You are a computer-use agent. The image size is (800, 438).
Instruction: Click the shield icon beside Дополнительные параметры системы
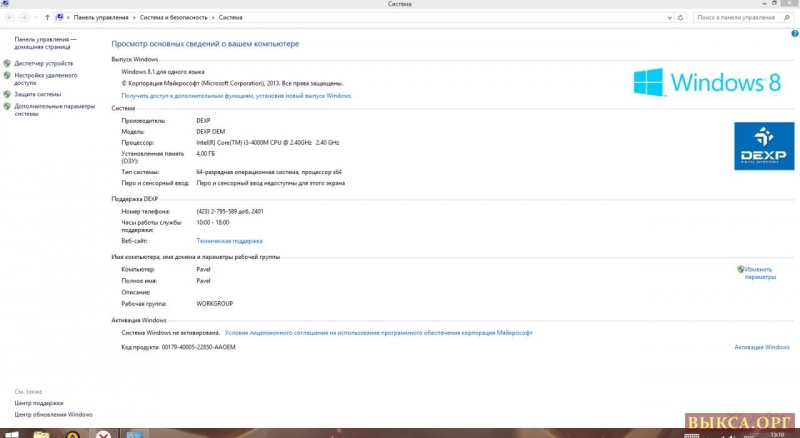tap(8, 106)
